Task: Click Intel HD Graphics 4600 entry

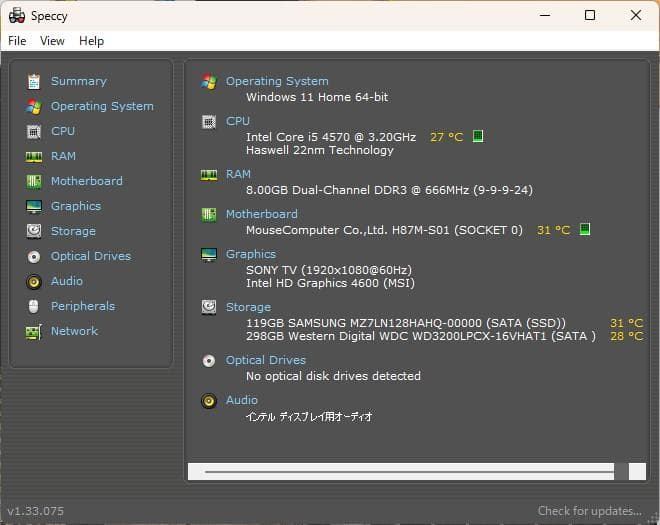Action: coord(330,283)
